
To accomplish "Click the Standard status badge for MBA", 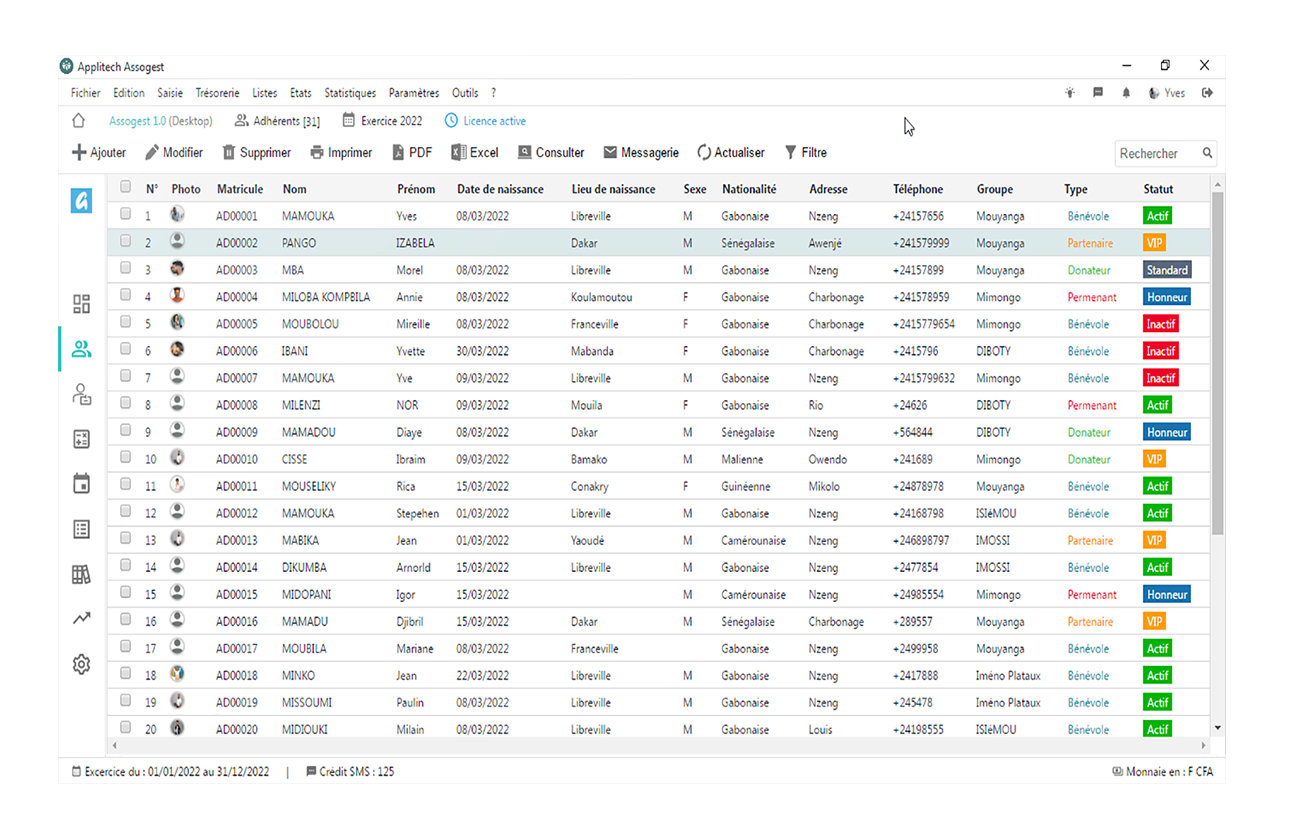I will 1167,270.
